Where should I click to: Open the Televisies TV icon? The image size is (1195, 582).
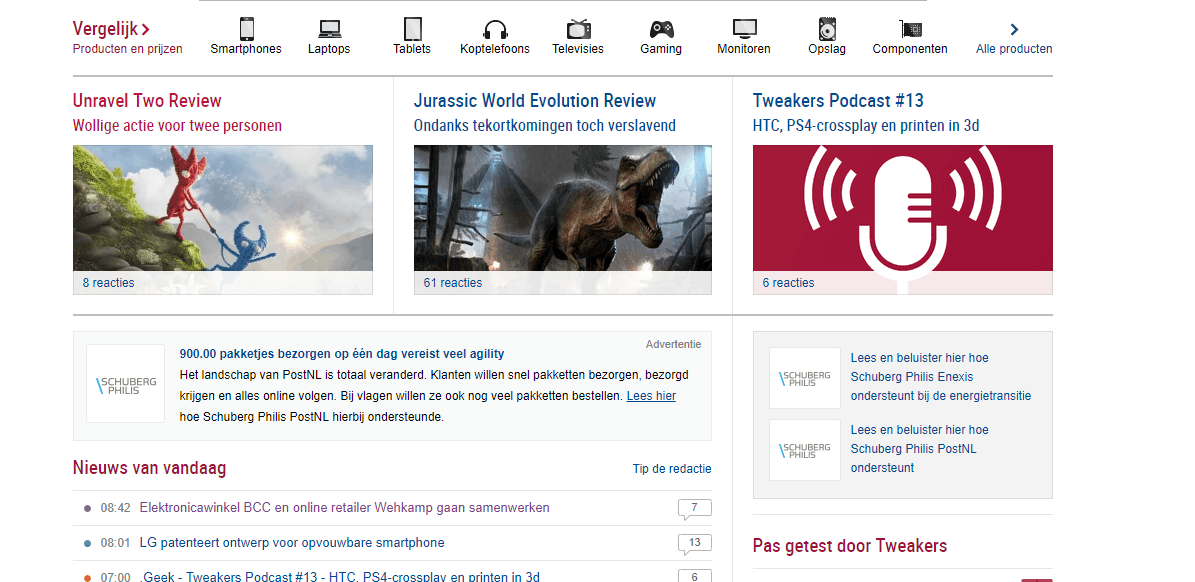578,29
